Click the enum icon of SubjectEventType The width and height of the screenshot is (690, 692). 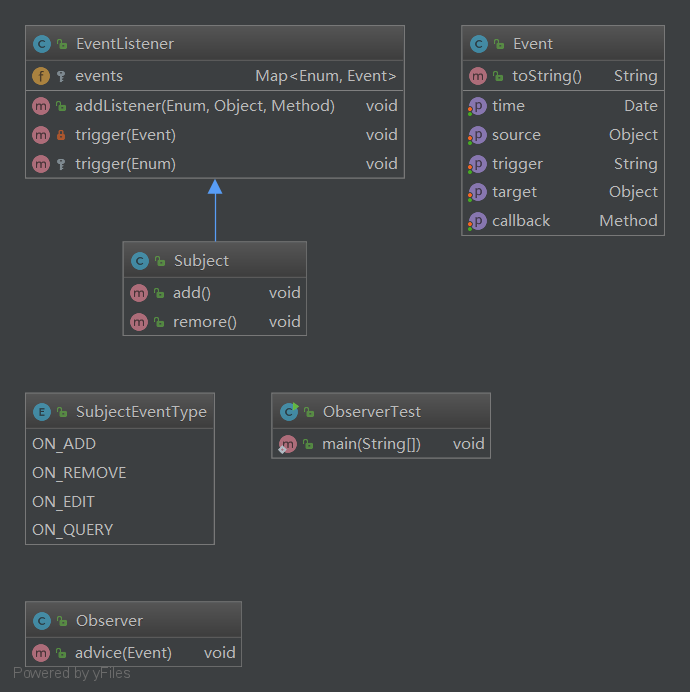[x=41, y=412]
